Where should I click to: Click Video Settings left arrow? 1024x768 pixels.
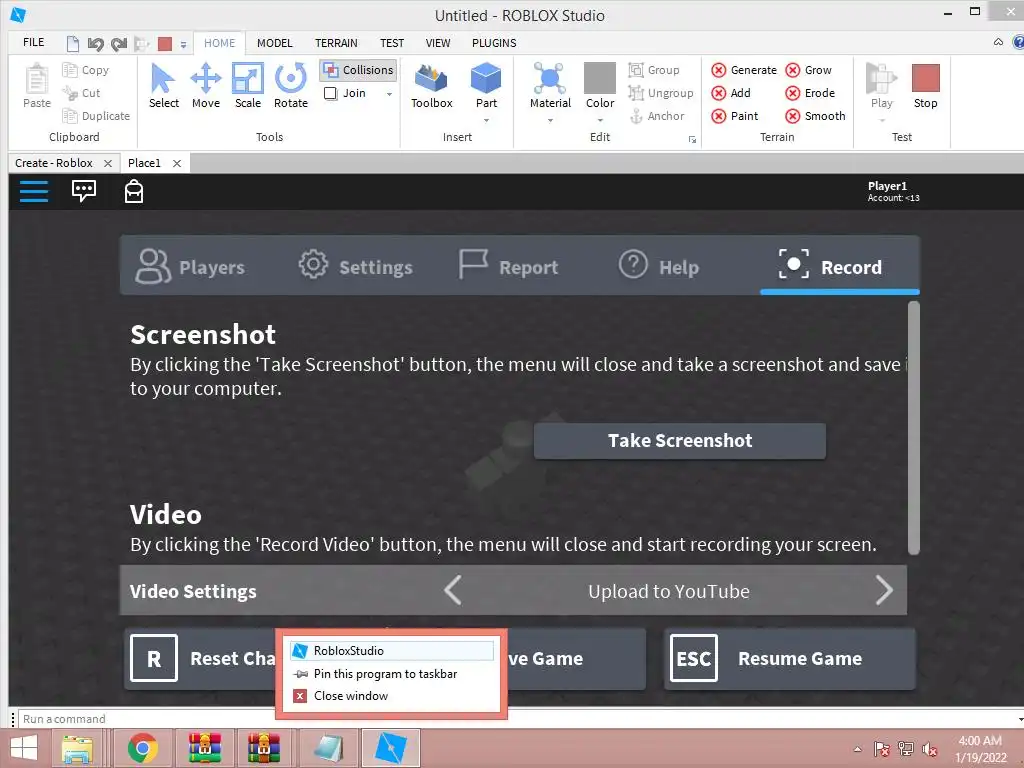coord(453,590)
